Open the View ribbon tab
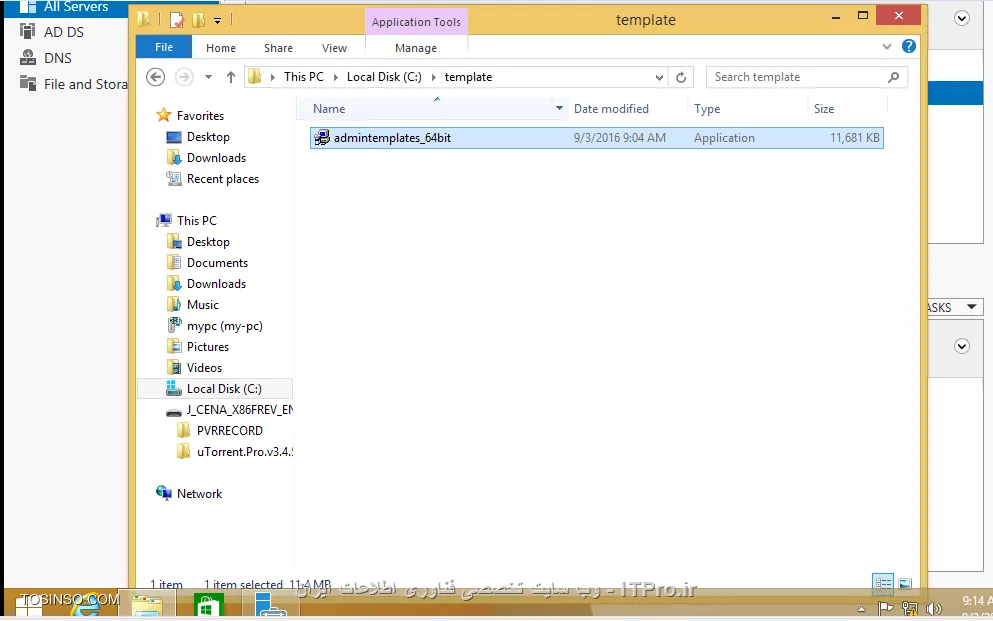 coord(334,48)
